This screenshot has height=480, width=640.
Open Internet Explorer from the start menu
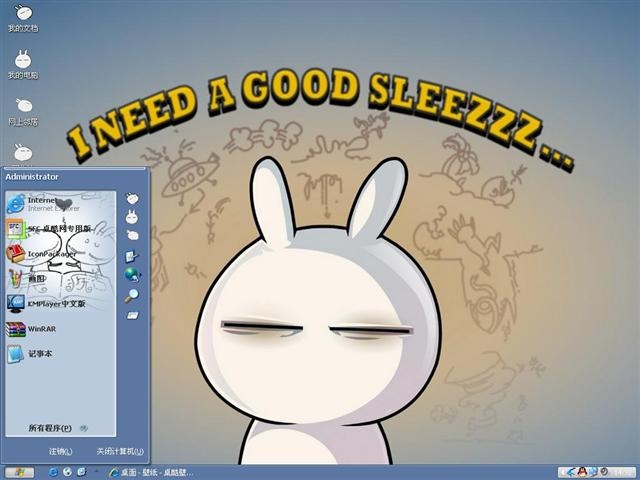(43, 204)
